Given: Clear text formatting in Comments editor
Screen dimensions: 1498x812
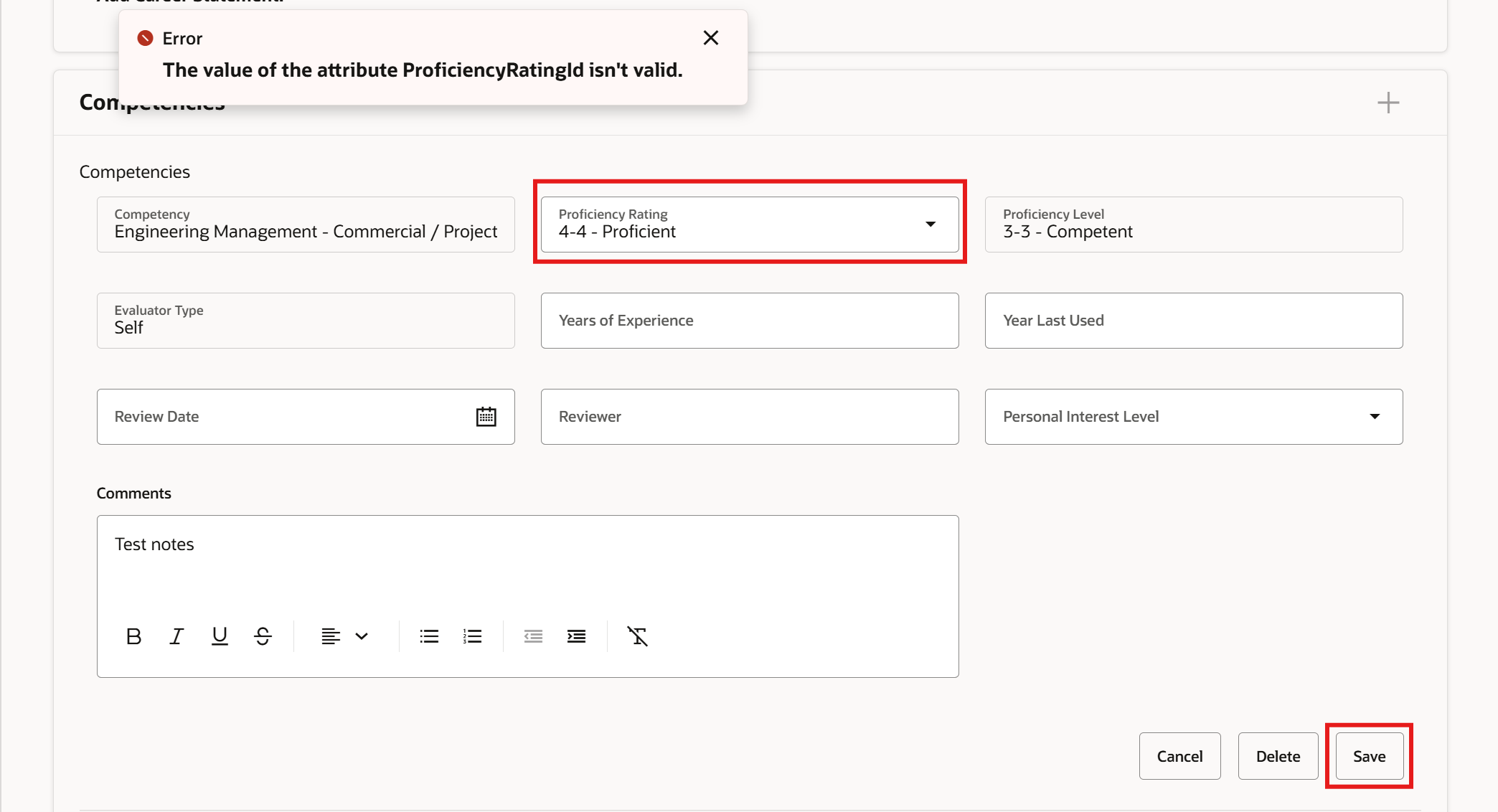Looking at the screenshot, I should click(x=637, y=636).
